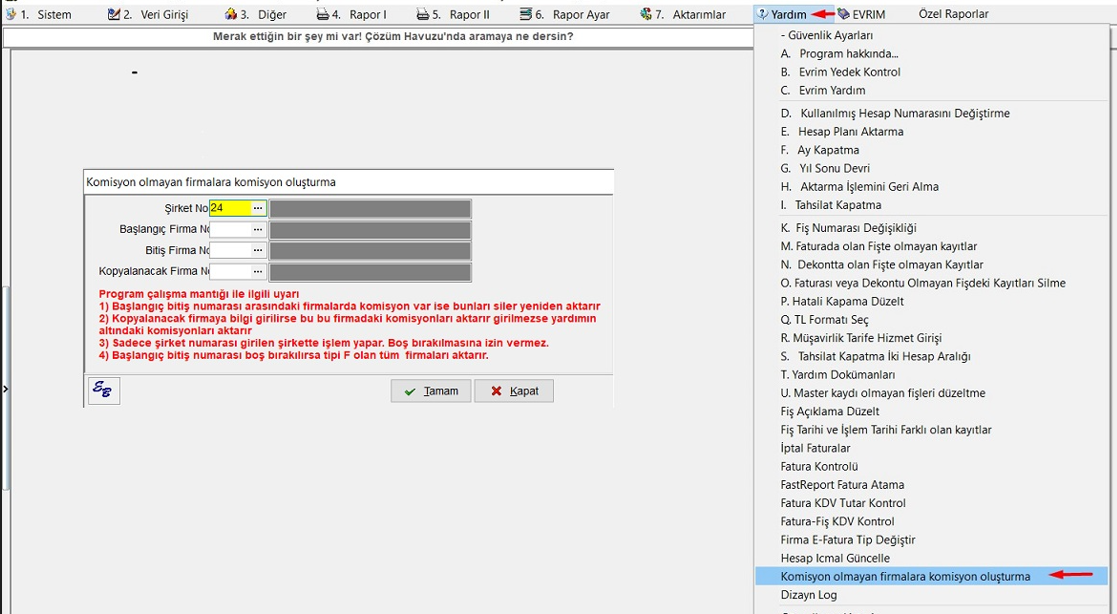Click the Çözüm Havuzu search banner

point(393,36)
